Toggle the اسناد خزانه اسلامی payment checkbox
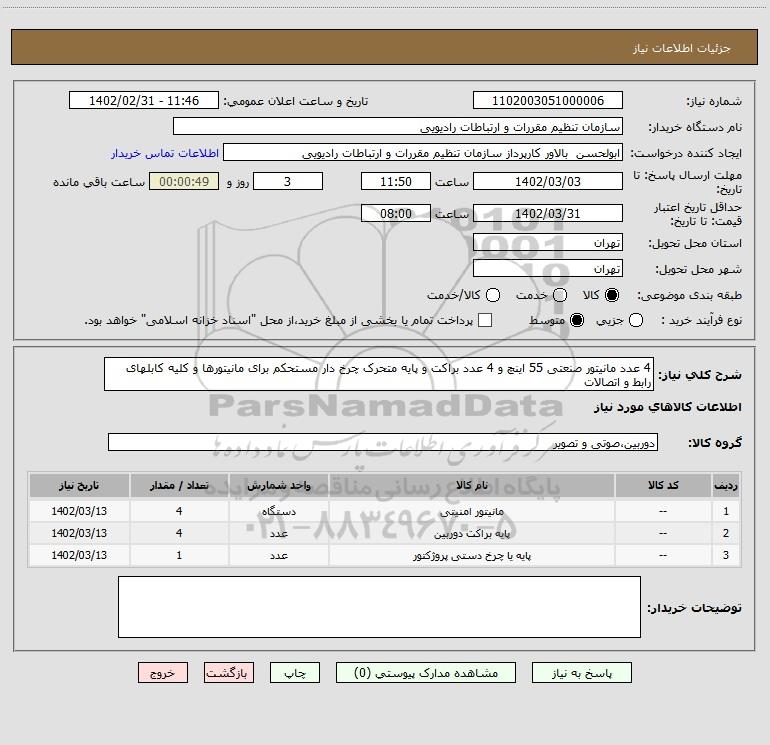This screenshot has height=745, width=770. [485, 320]
